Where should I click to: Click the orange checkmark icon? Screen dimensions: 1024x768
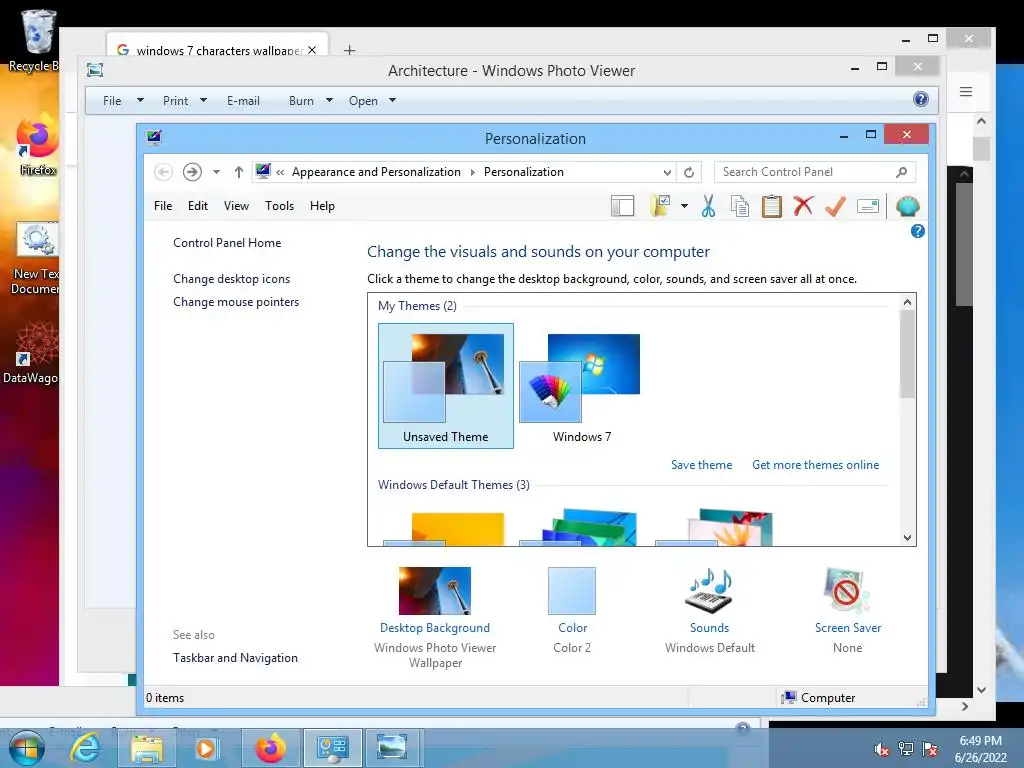(x=835, y=206)
